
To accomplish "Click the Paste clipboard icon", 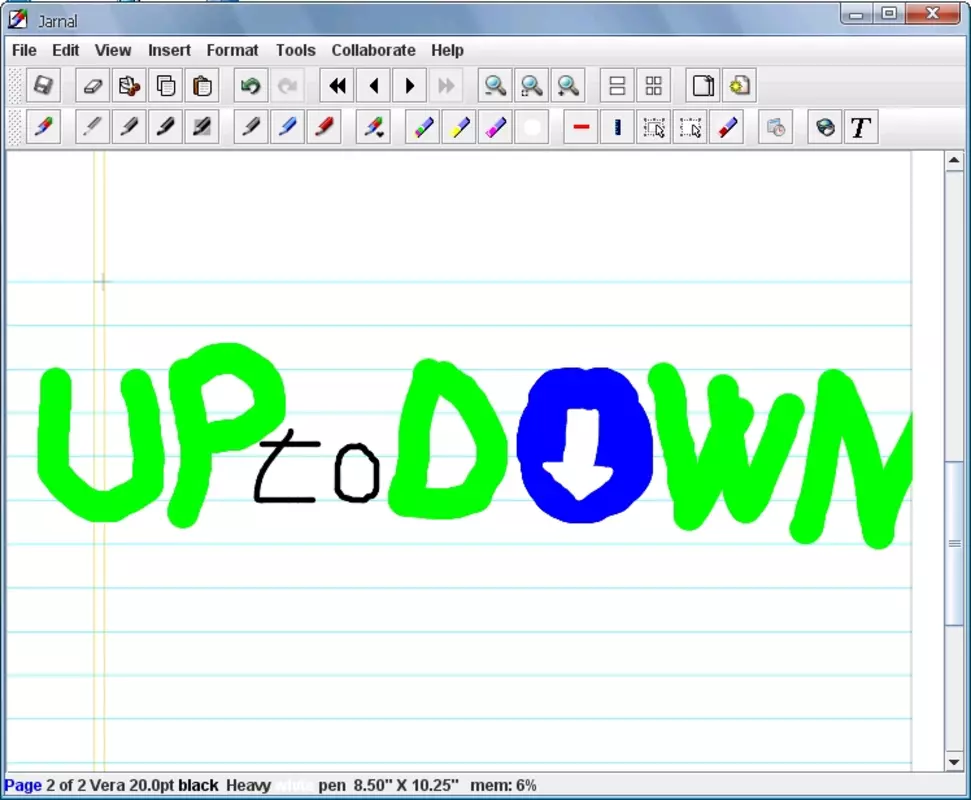I will coord(202,85).
